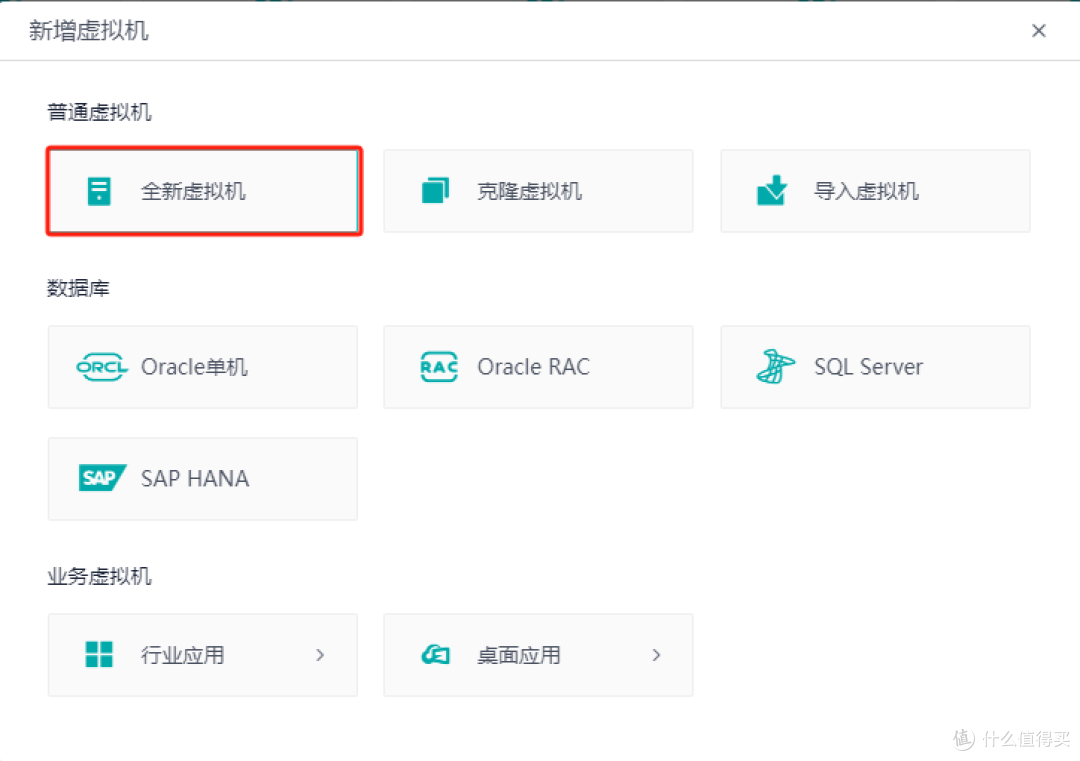
Task: Click the 导入虚拟机 download icon
Action: 772,190
